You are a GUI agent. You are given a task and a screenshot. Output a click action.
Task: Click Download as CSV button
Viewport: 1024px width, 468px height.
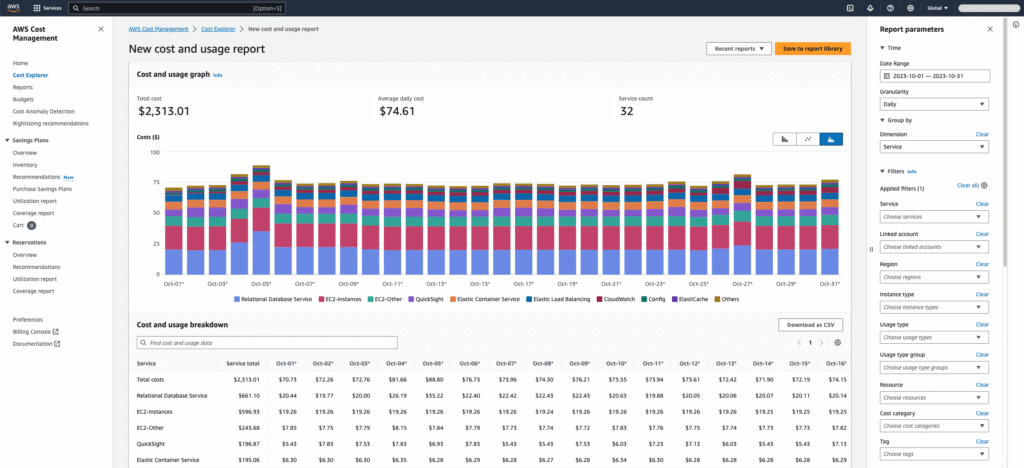click(810, 325)
